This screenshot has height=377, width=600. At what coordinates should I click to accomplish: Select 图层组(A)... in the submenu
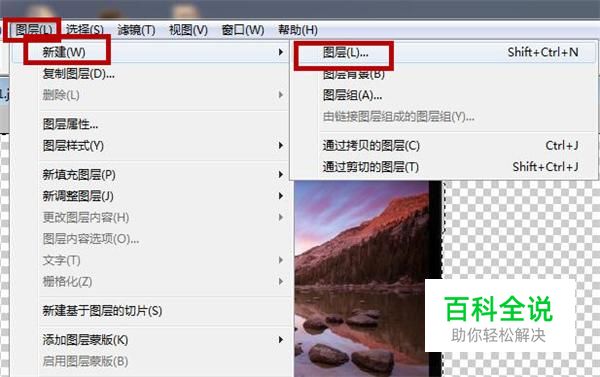352,95
